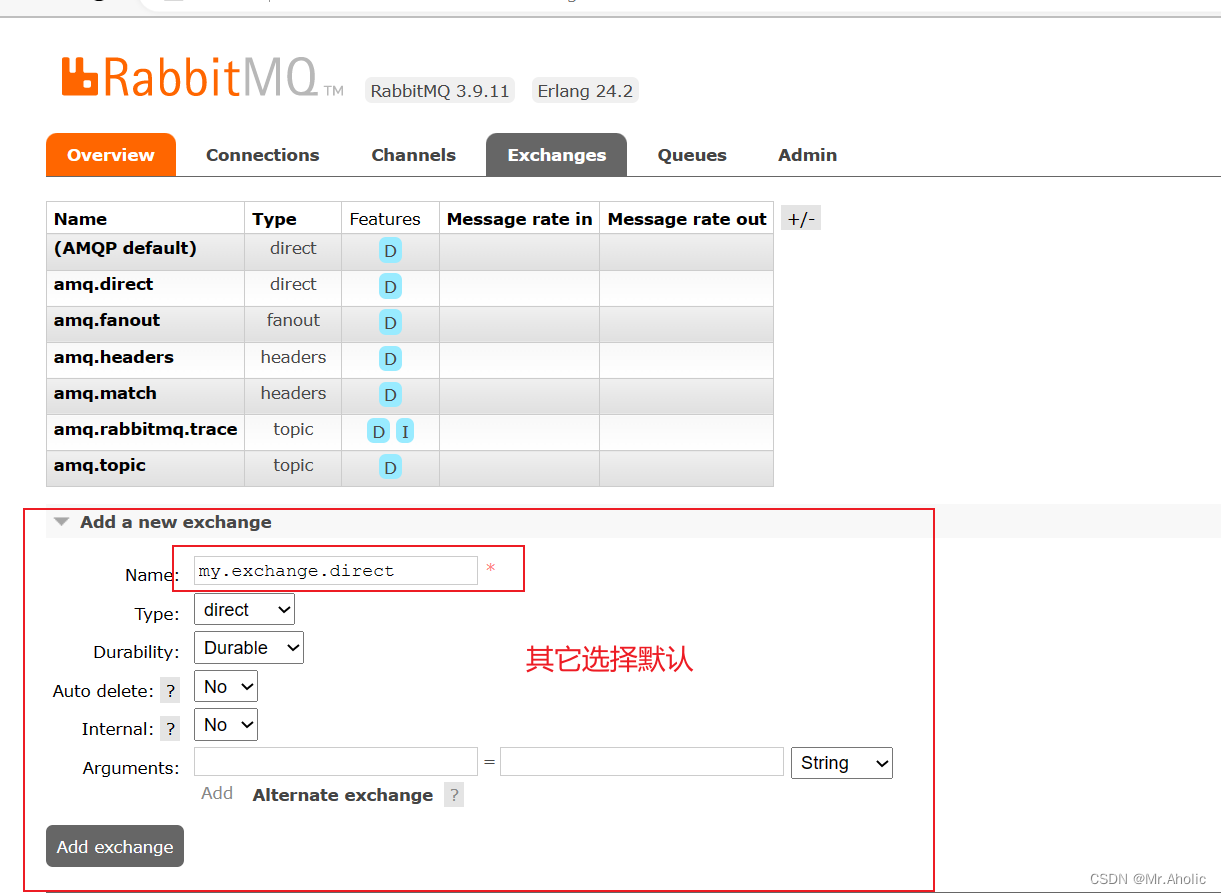Image resolution: width=1221 pixels, height=894 pixels.
Task: Set Auto delete to No
Action: click(225, 686)
